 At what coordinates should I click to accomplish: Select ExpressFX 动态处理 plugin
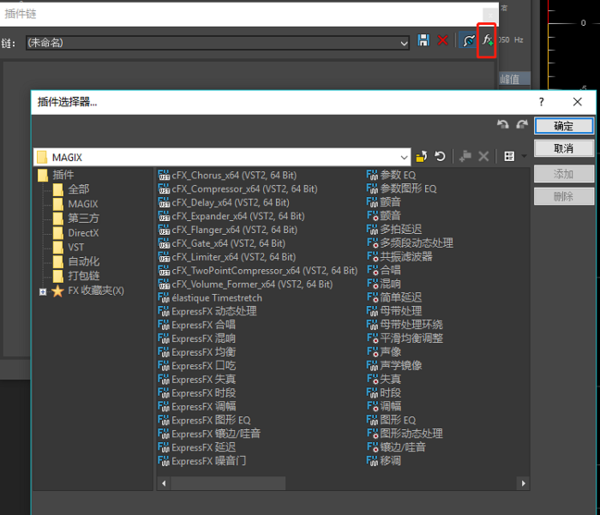[x=207, y=311]
